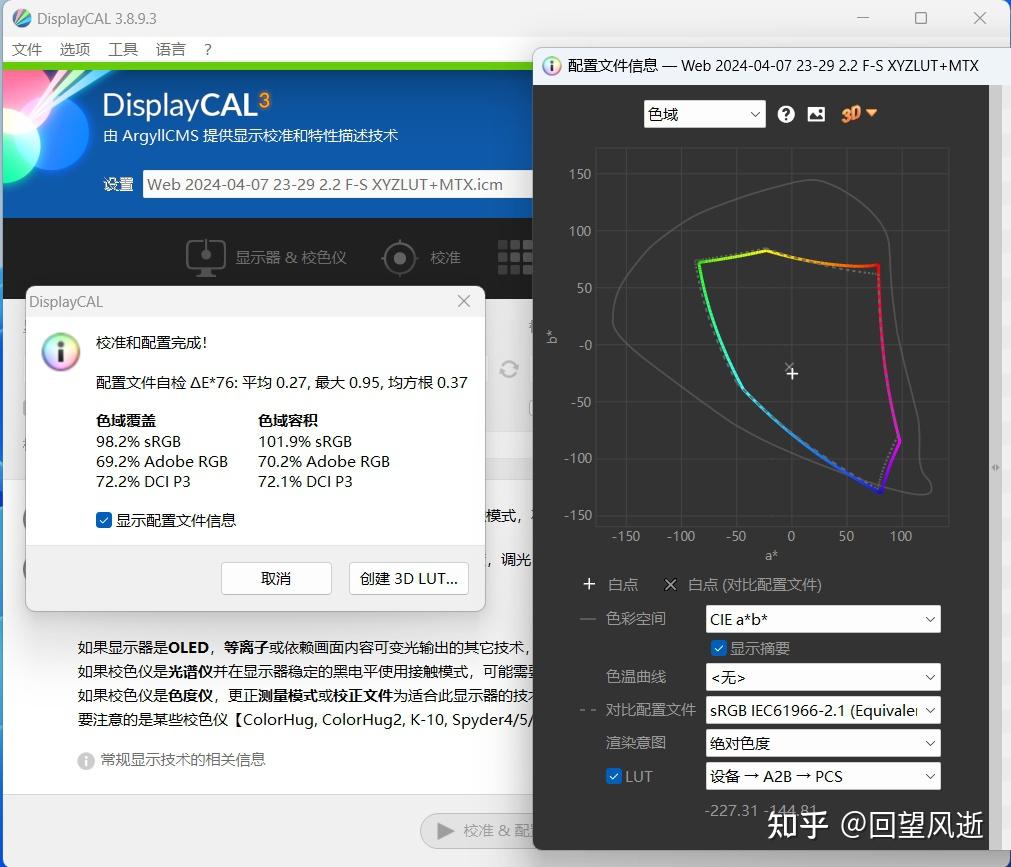This screenshot has height=867, width=1011.
Task: Click the 取消 button
Action: coord(276,578)
